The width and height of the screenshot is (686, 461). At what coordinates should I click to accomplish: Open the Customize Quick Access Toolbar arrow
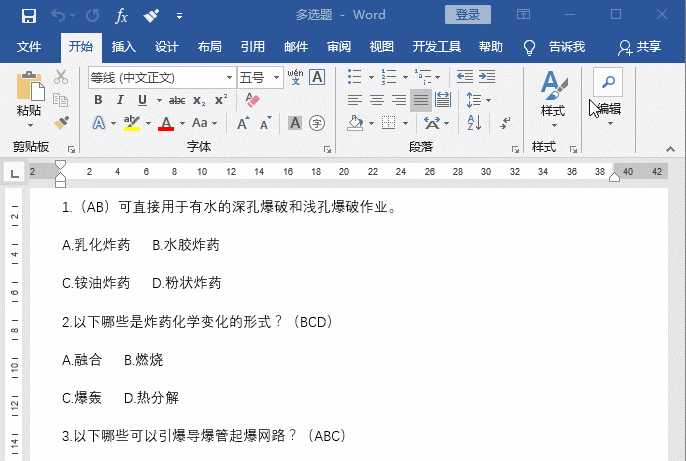(x=179, y=16)
